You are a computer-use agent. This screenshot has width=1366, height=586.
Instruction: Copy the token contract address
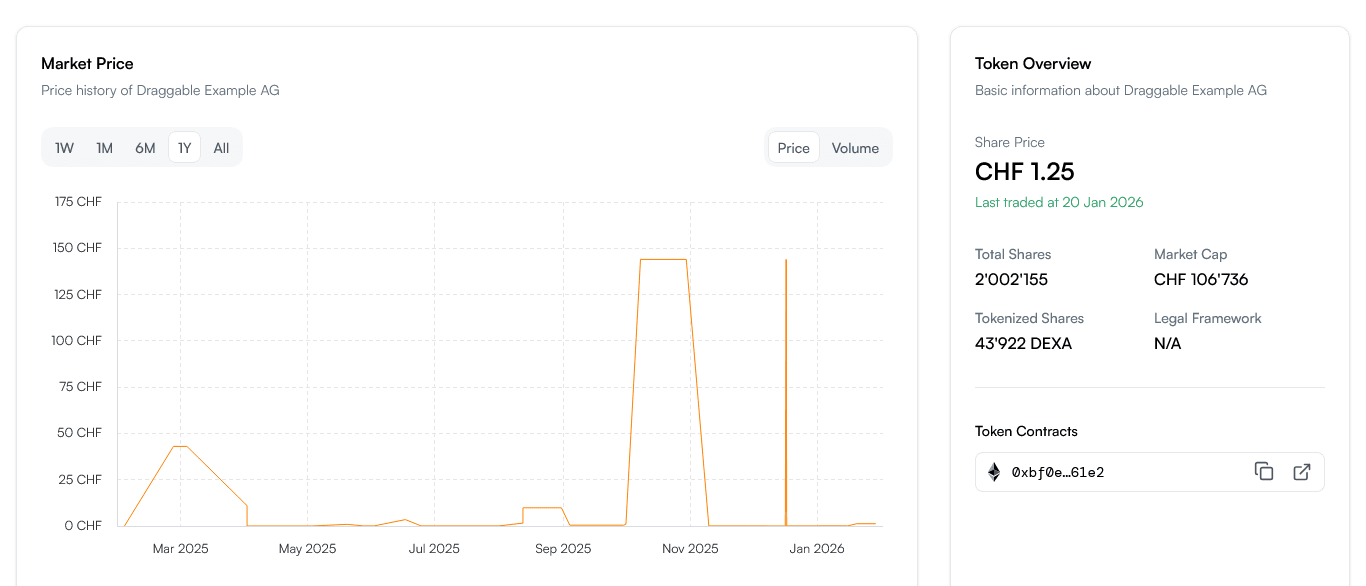(x=1264, y=472)
